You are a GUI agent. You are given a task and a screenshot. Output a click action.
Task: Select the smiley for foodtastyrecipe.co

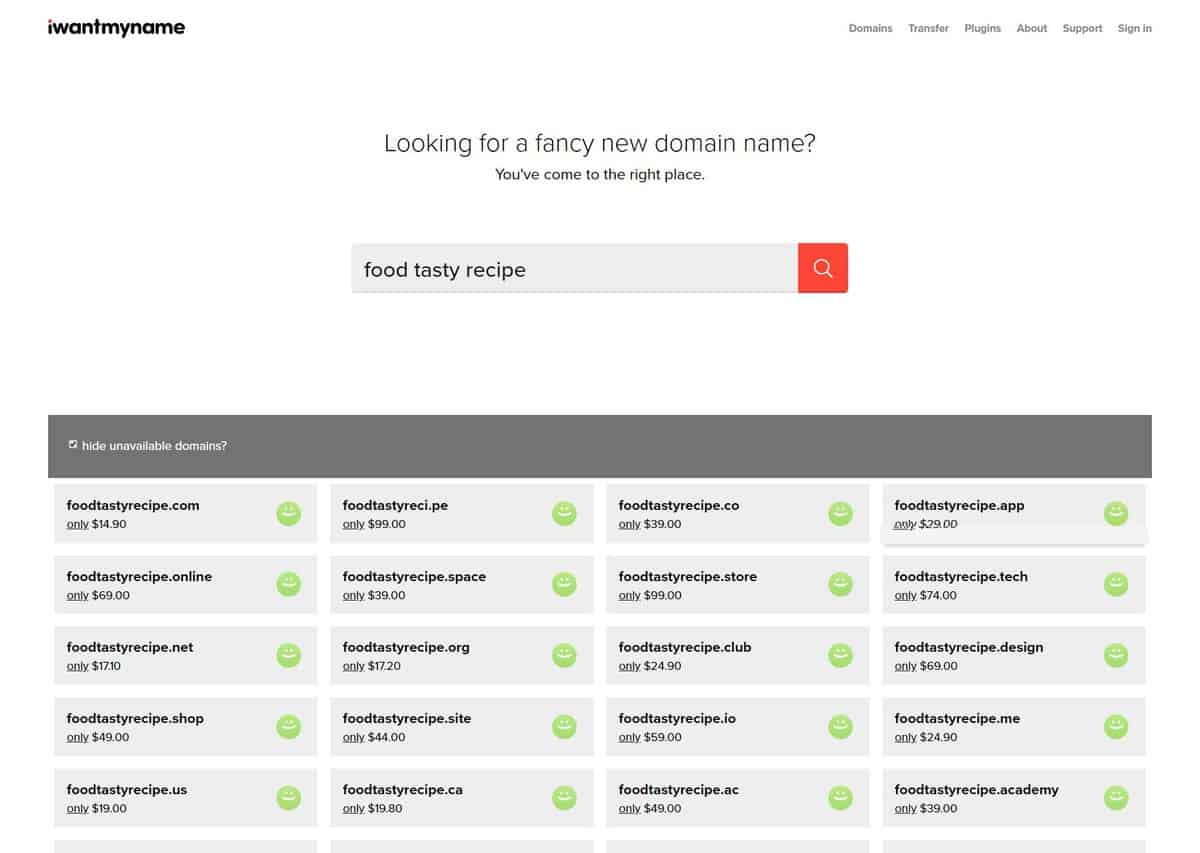[840, 514]
